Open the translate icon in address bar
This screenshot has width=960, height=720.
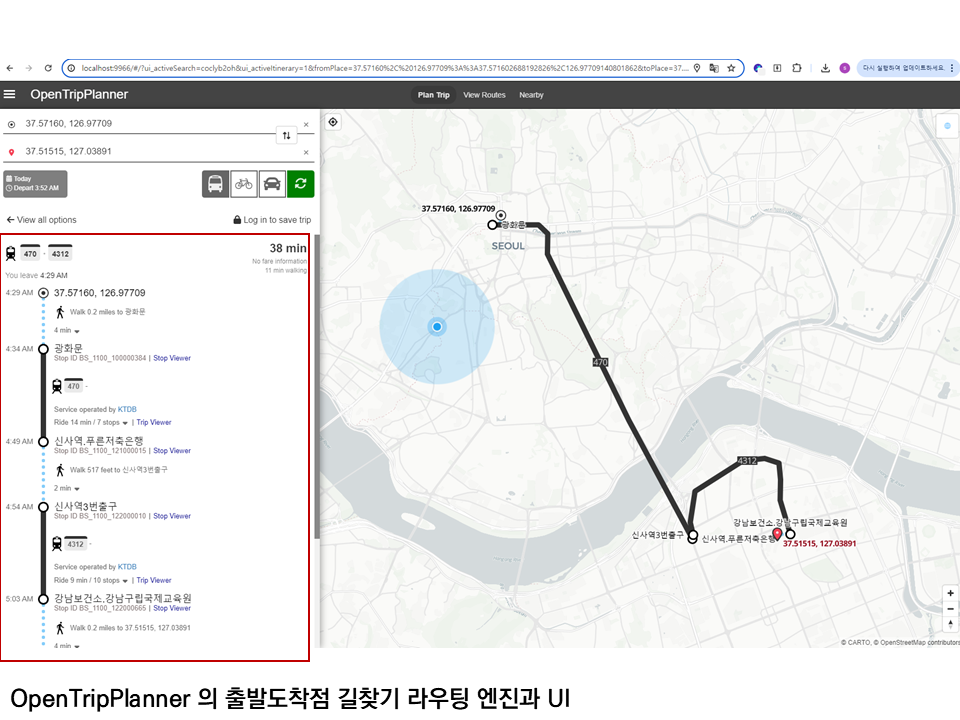714,68
